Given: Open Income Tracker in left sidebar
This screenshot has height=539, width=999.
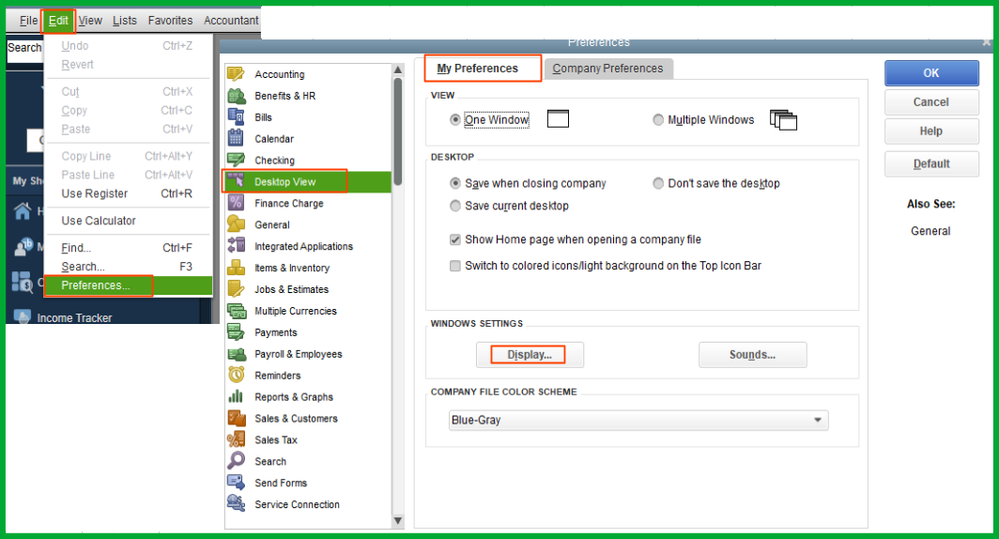Looking at the screenshot, I should 74,317.
